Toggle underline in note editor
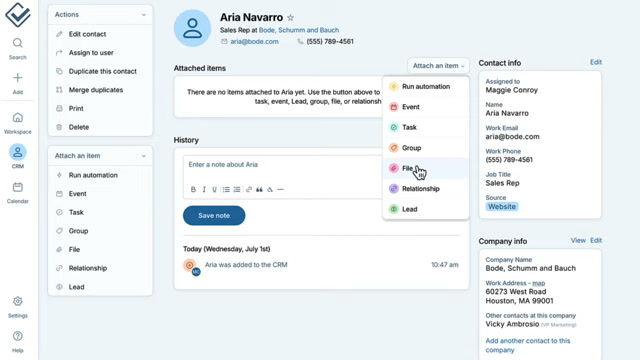640x360 pixels. pos(214,189)
